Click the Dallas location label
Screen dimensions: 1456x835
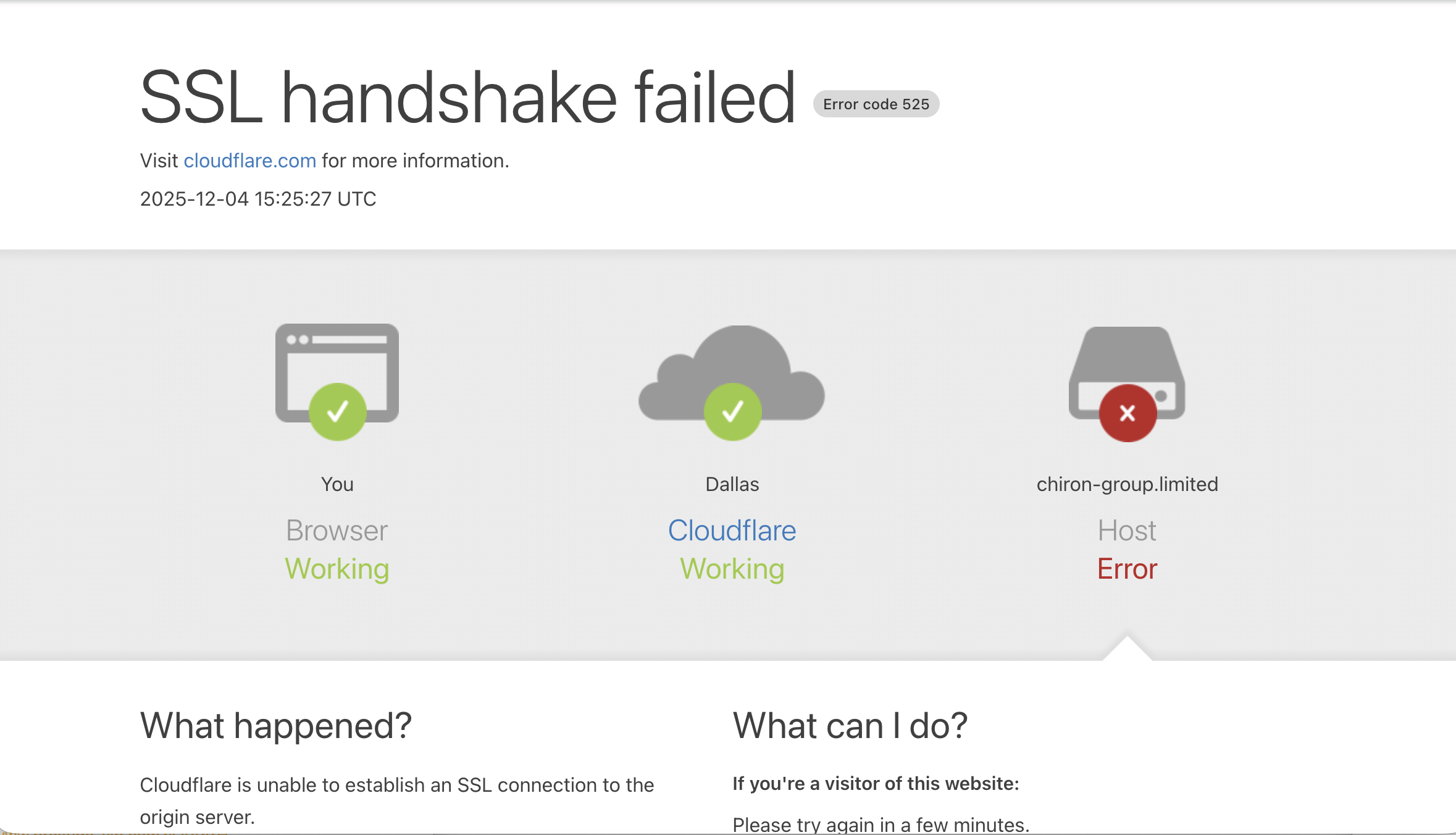click(x=732, y=484)
